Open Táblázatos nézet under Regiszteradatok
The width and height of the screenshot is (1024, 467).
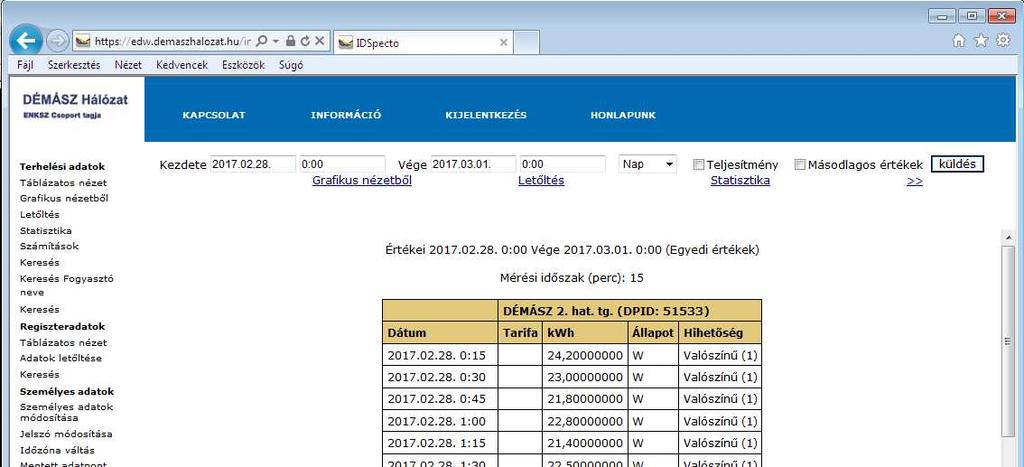point(63,342)
